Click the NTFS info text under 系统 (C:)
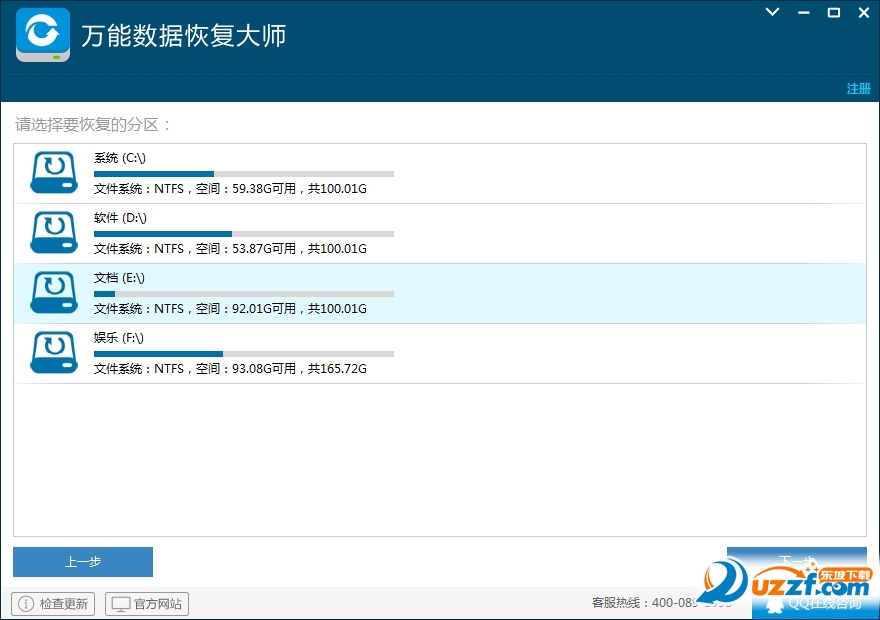The width and height of the screenshot is (880, 620). point(230,188)
